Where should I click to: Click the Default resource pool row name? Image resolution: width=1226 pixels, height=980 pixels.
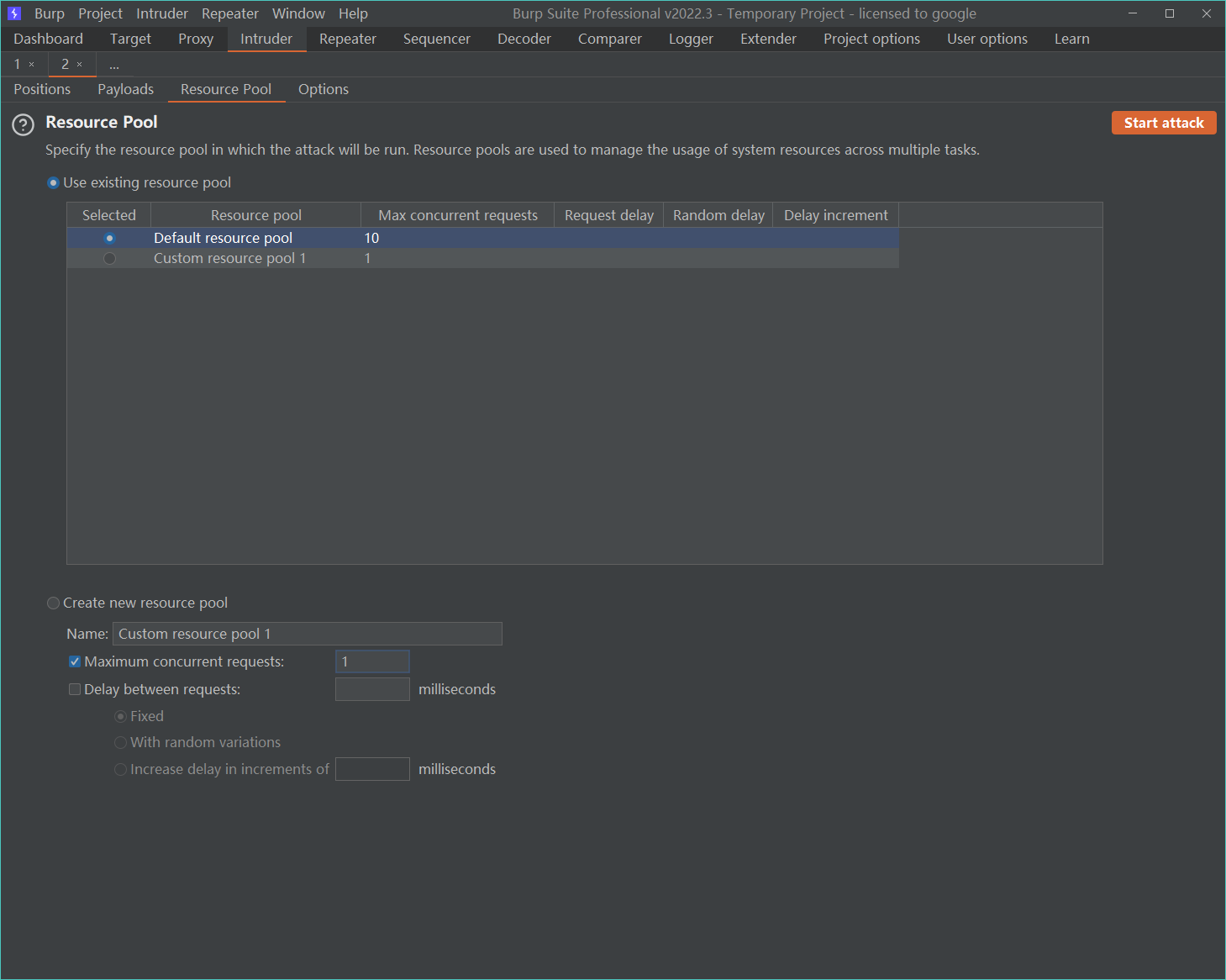pyautogui.click(x=223, y=238)
